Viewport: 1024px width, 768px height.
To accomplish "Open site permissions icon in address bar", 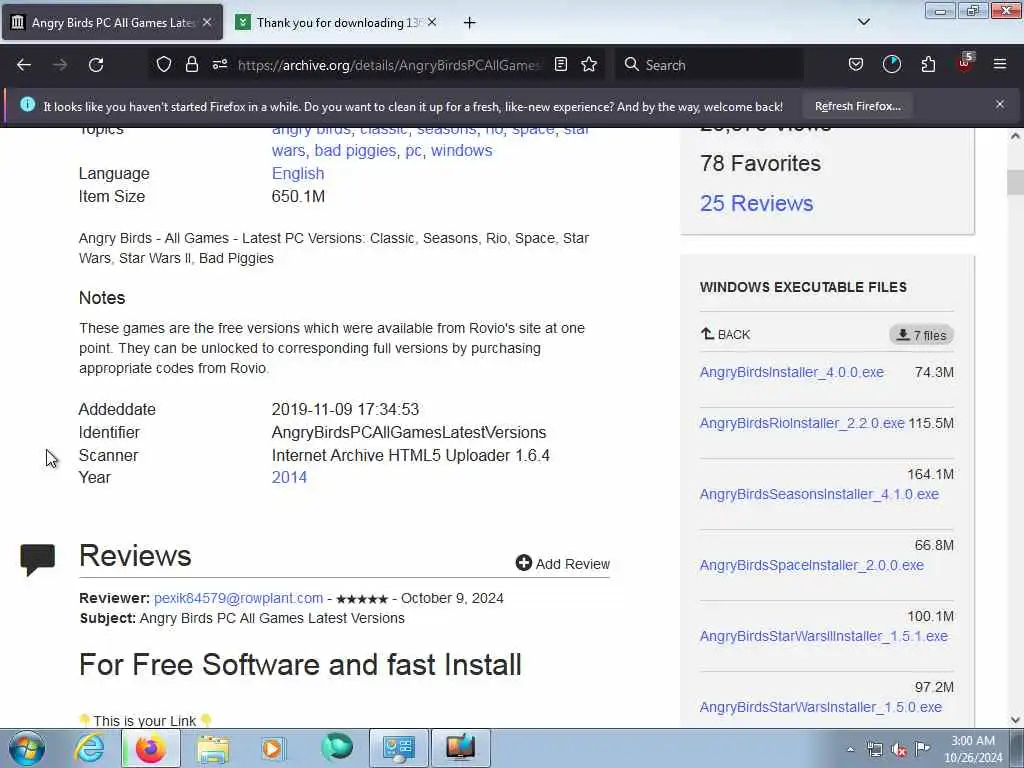I will (x=219, y=64).
